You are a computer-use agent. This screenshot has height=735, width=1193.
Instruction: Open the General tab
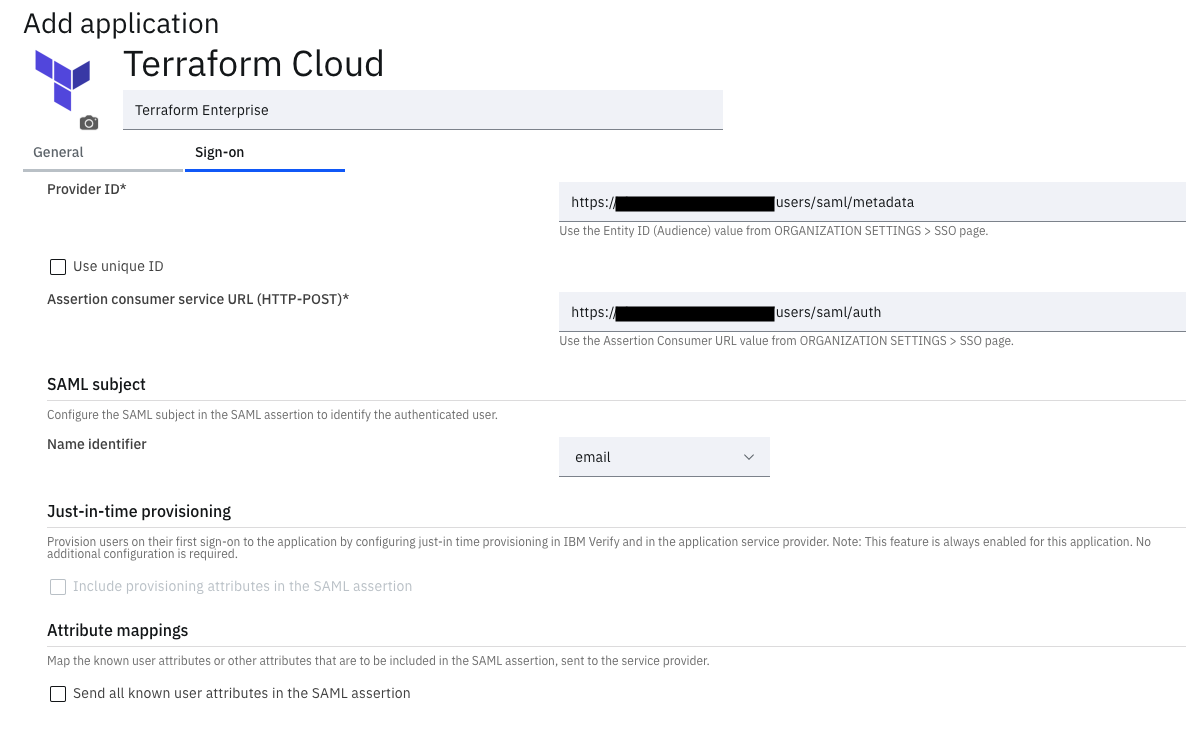[x=103, y=152]
